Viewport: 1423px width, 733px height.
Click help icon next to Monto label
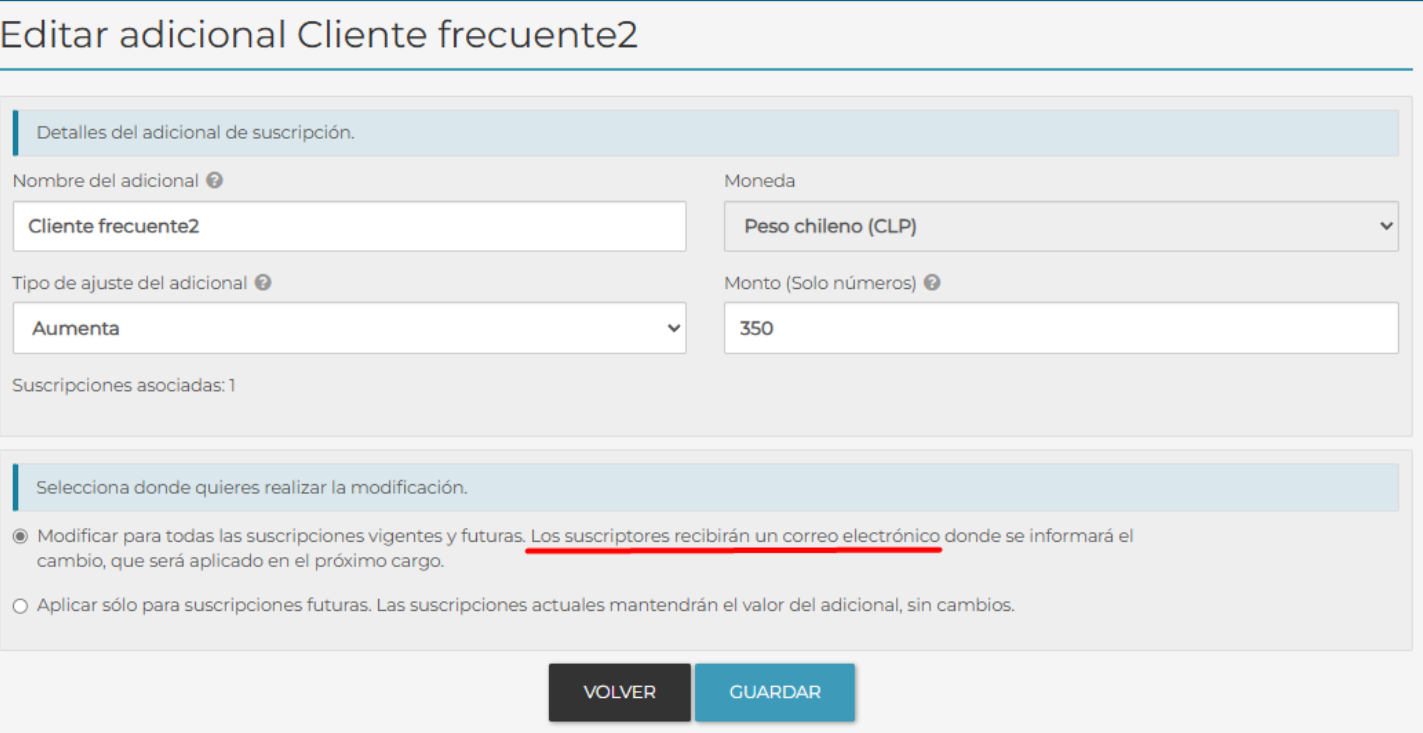(x=932, y=283)
